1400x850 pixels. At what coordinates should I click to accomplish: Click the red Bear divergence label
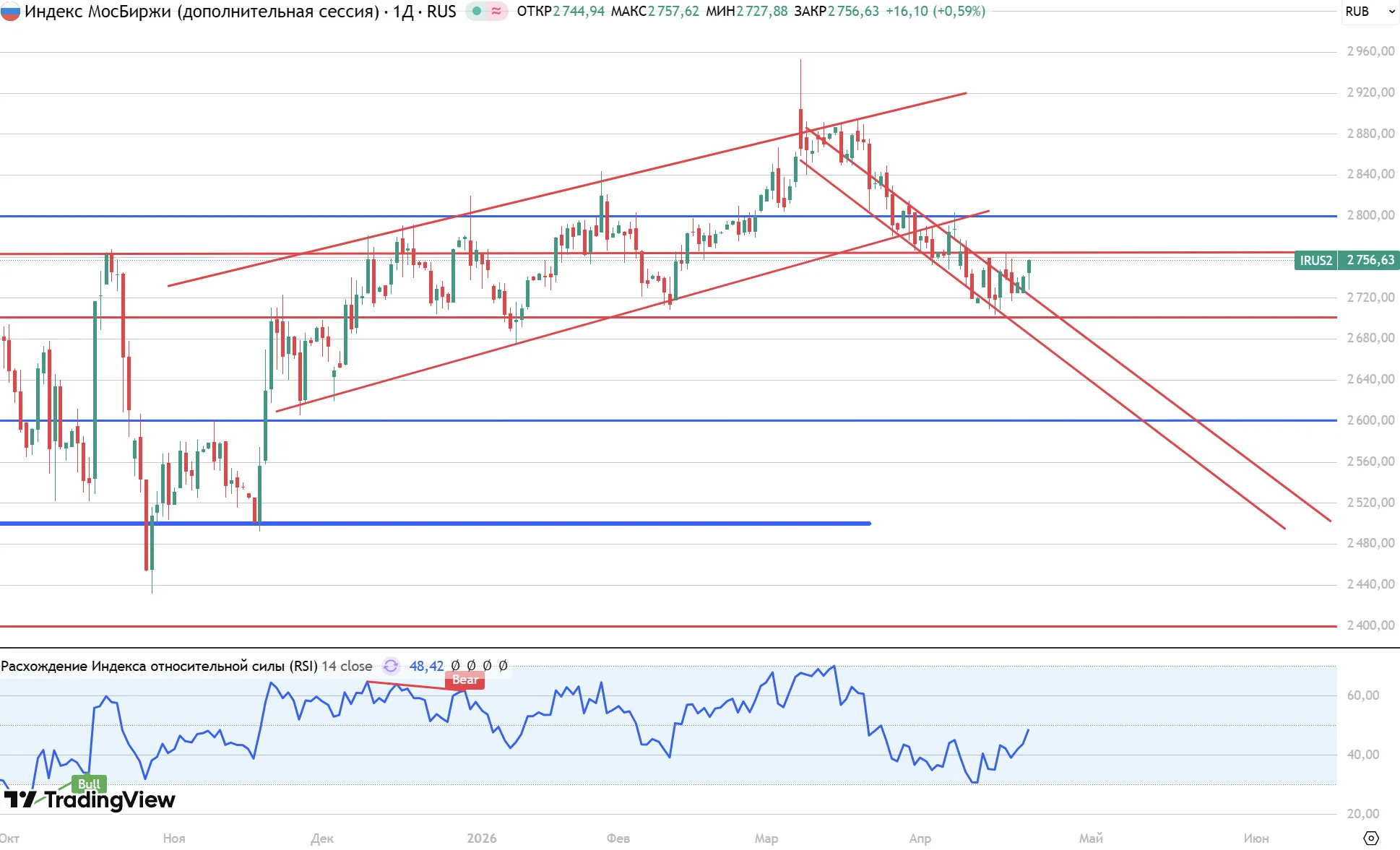[x=465, y=680]
